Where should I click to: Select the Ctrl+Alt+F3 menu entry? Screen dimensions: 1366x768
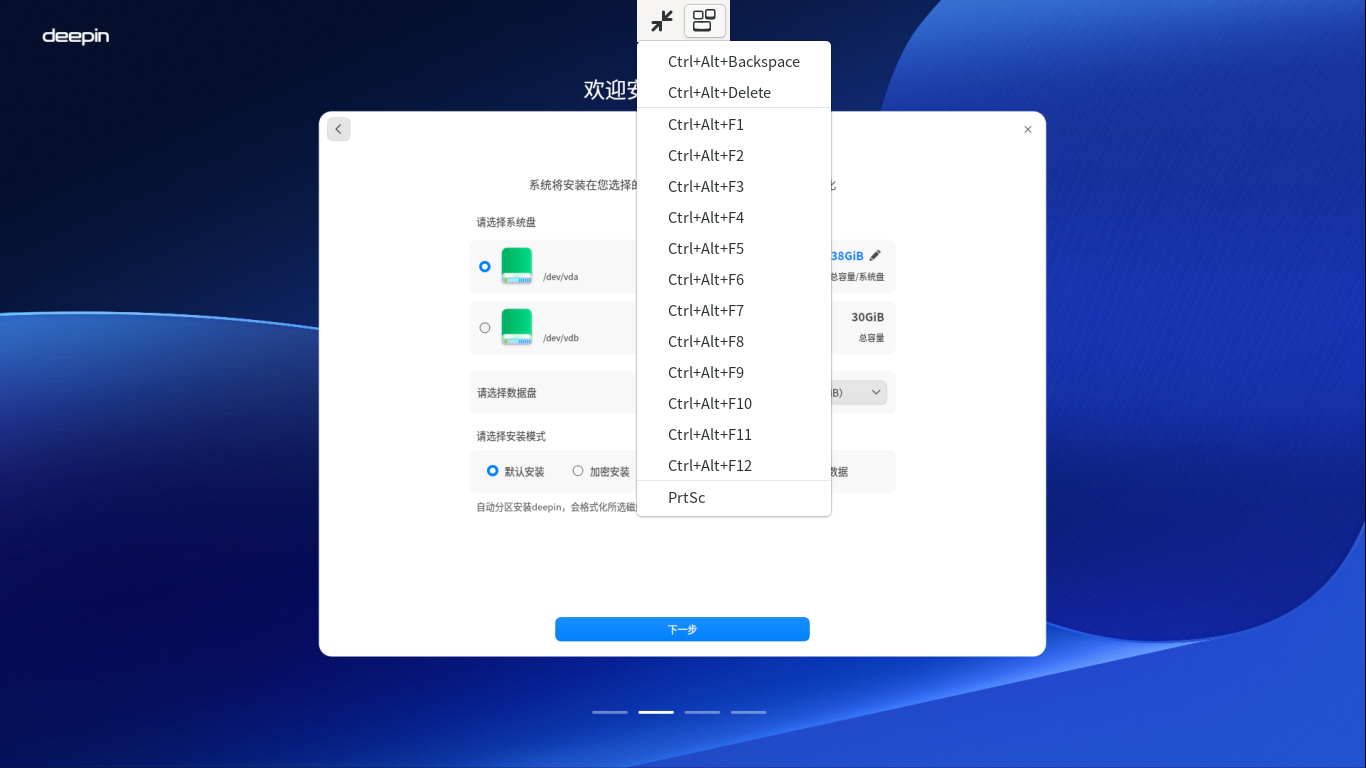(734, 186)
